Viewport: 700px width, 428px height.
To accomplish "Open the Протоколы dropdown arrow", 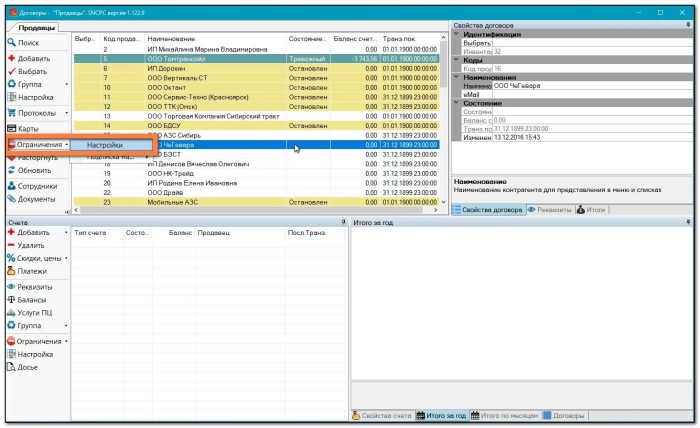I will [x=67, y=113].
